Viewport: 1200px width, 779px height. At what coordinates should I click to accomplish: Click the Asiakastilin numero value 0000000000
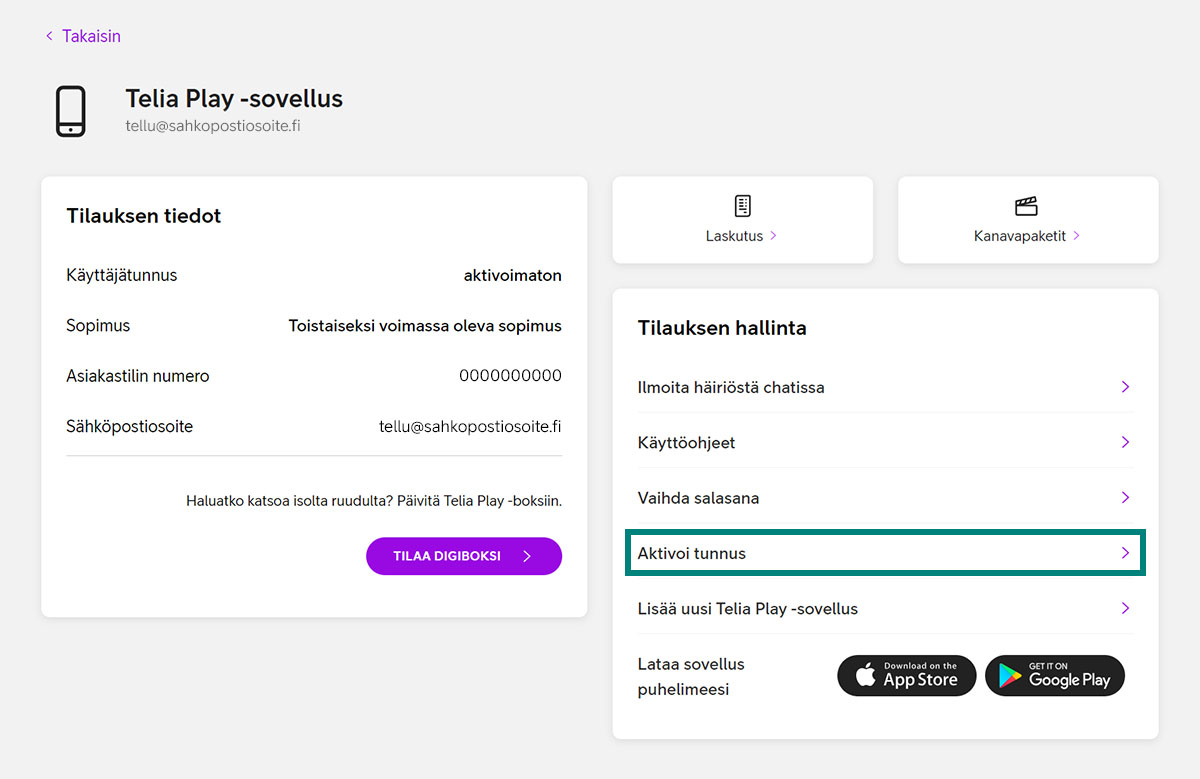click(x=510, y=376)
